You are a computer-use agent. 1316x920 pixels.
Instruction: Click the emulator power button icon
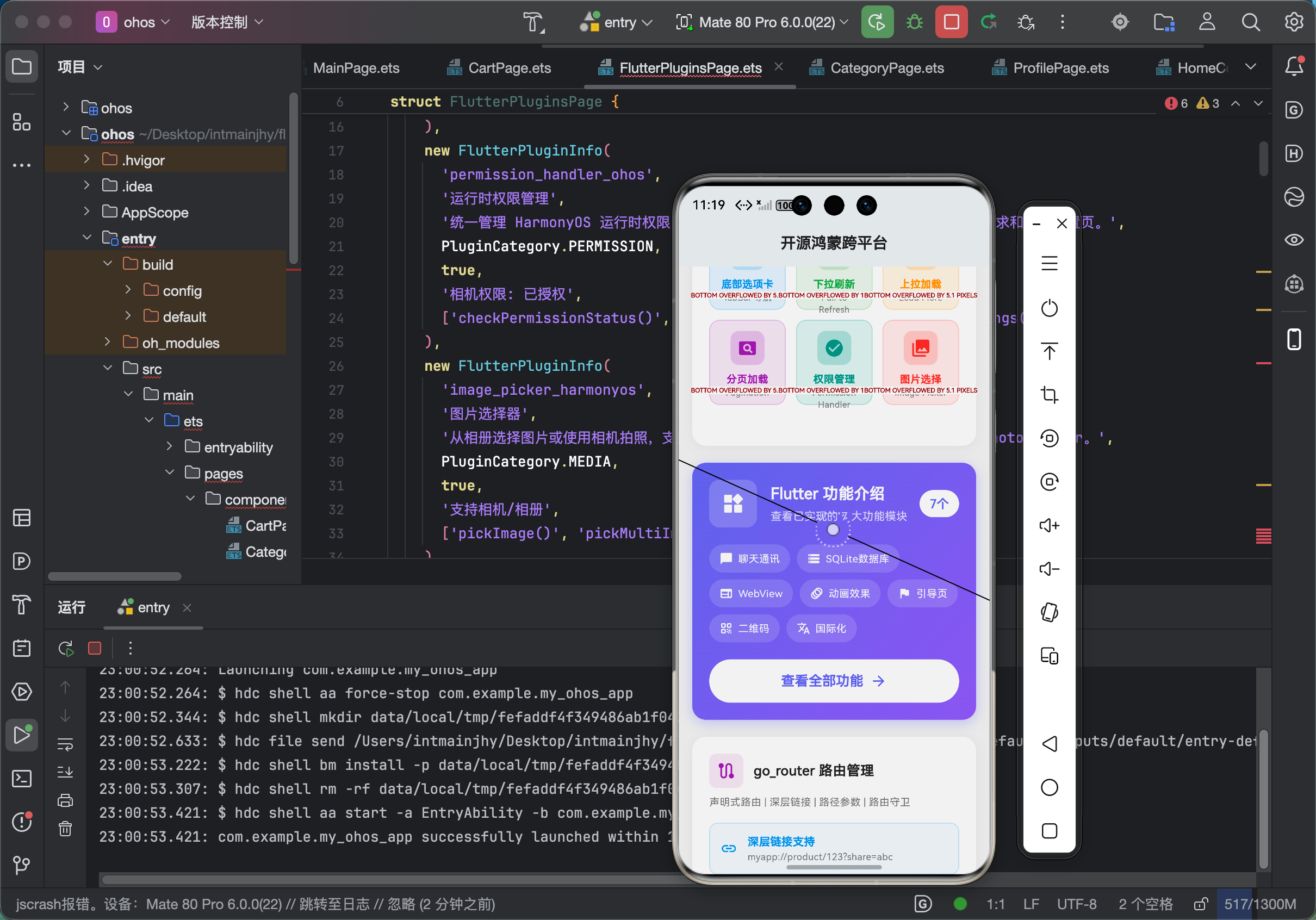tap(1049, 308)
